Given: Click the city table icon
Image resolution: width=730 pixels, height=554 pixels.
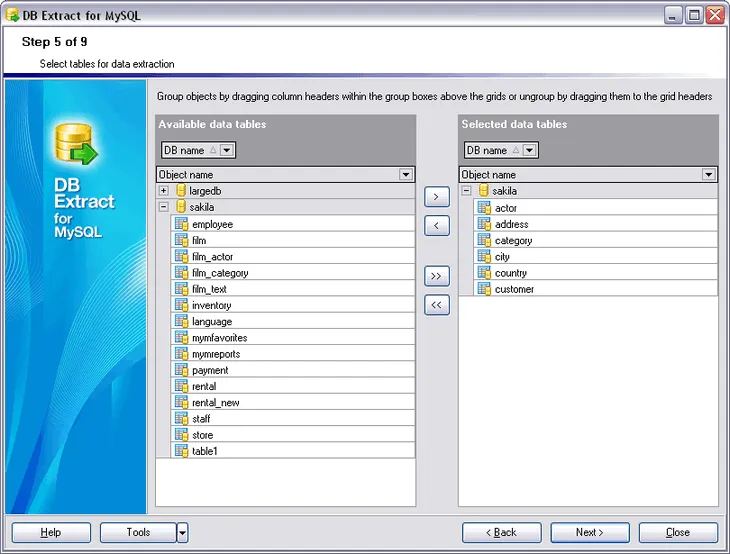Looking at the screenshot, I should 484,257.
